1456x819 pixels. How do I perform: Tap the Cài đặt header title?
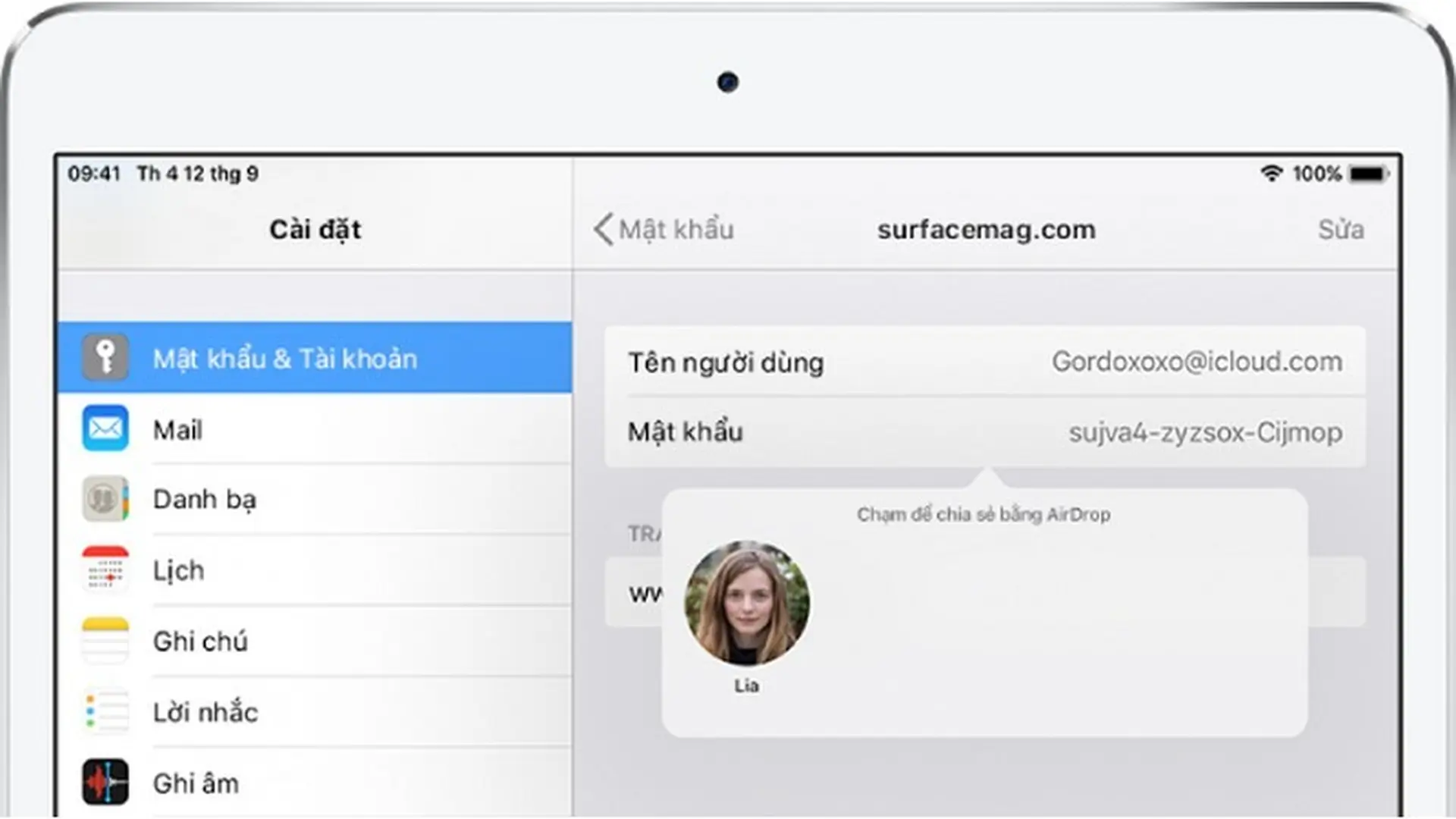pyautogui.click(x=315, y=229)
